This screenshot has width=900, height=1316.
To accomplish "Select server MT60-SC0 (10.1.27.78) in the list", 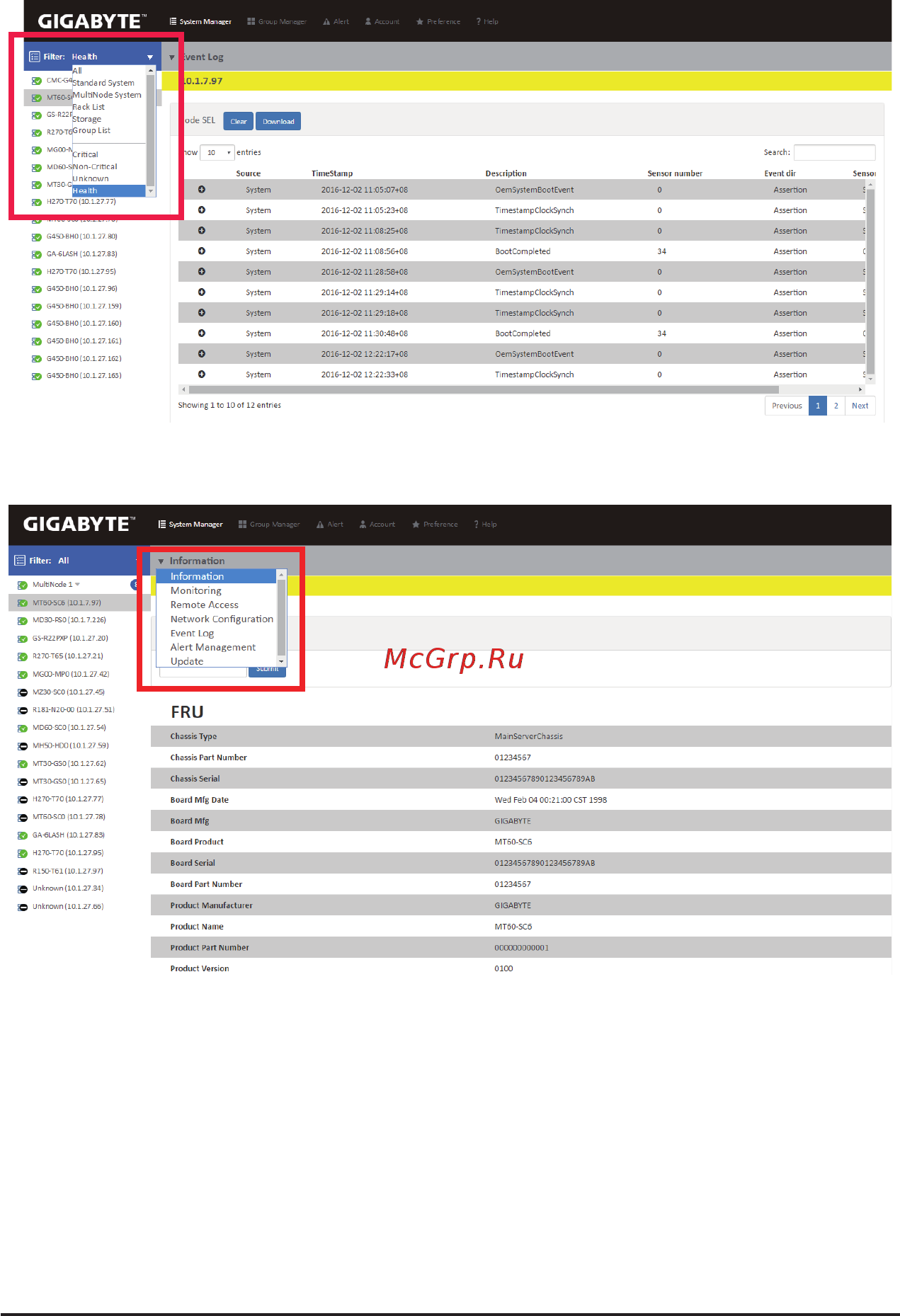I will (69, 817).
